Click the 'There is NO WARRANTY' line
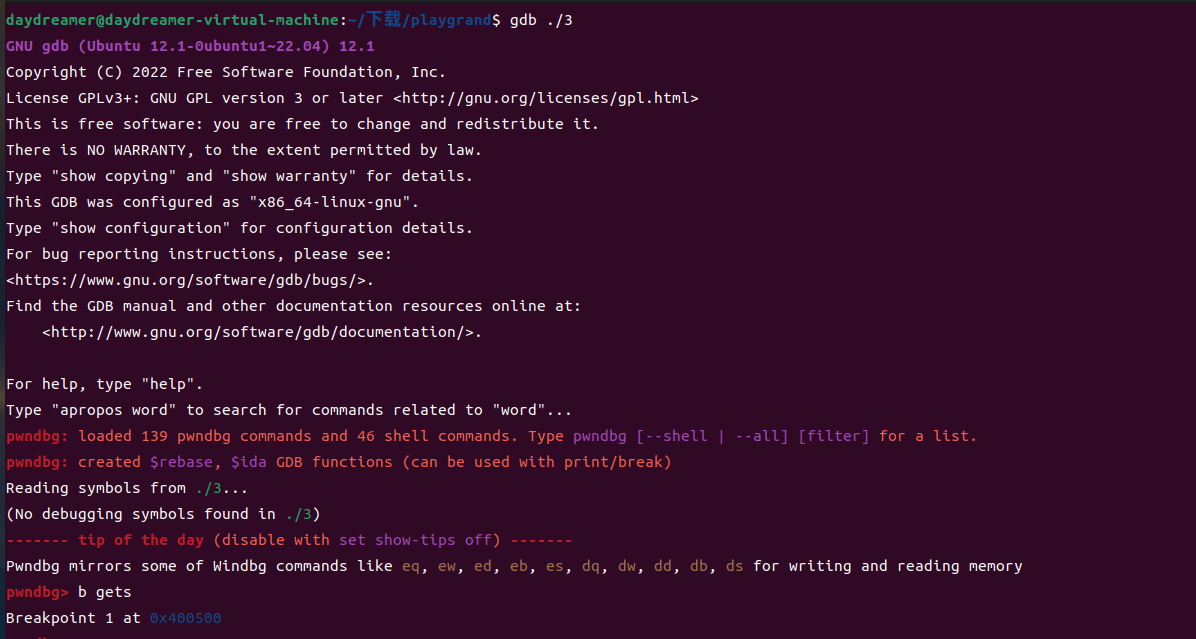 244,150
